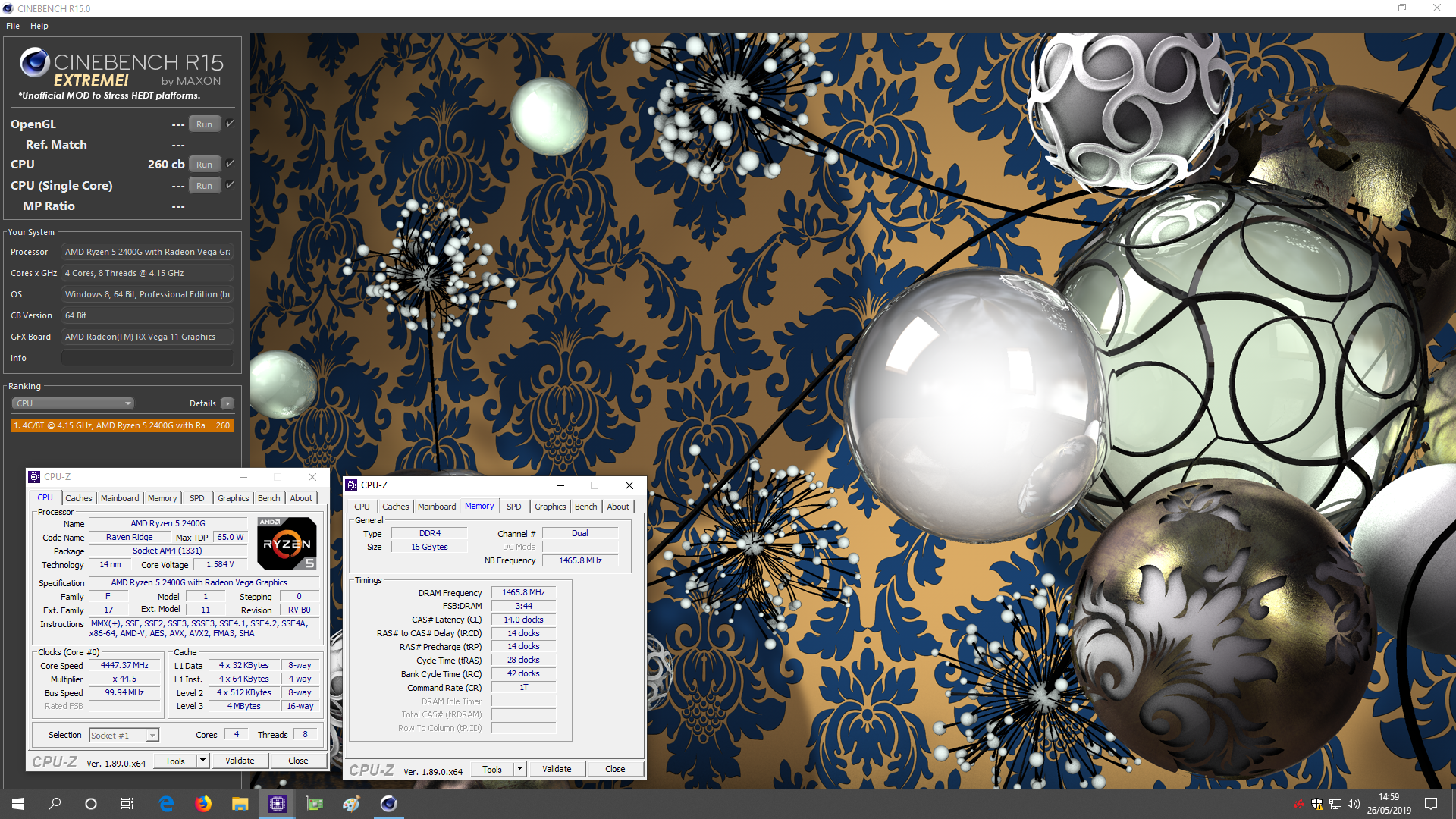
Task: Open taskbar search magnifier
Action: (x=55, y=804)
